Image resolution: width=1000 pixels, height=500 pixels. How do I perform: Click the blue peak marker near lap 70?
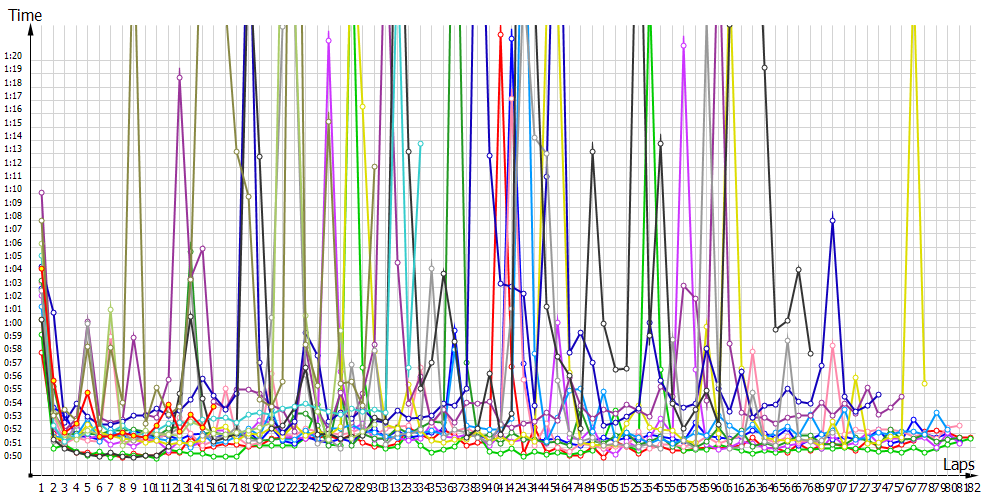coord(832,220)
